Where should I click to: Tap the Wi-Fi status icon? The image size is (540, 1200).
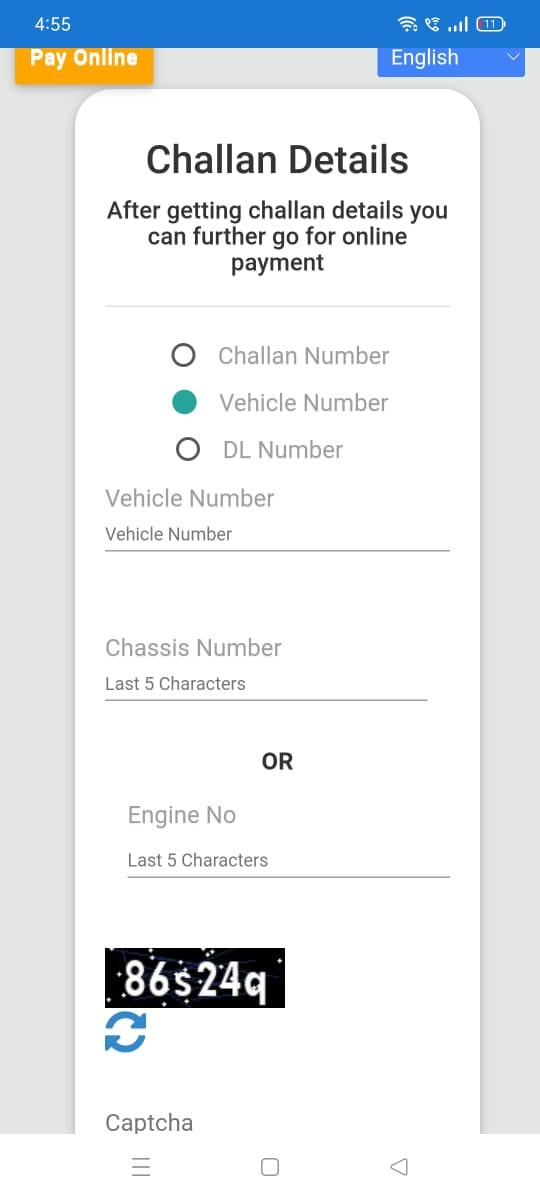pyautogui.click(x=408, y=23)
